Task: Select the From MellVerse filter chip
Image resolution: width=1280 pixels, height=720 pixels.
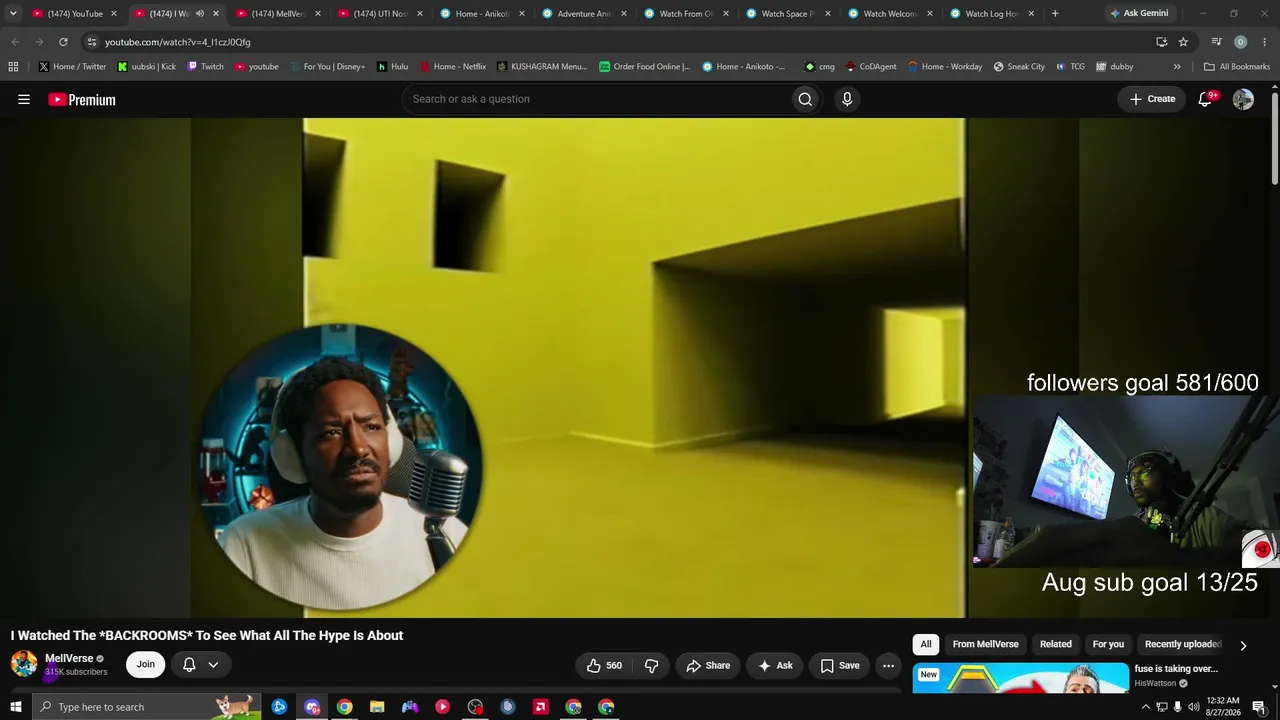Action: pyautogui.click(x=985, y=645)
